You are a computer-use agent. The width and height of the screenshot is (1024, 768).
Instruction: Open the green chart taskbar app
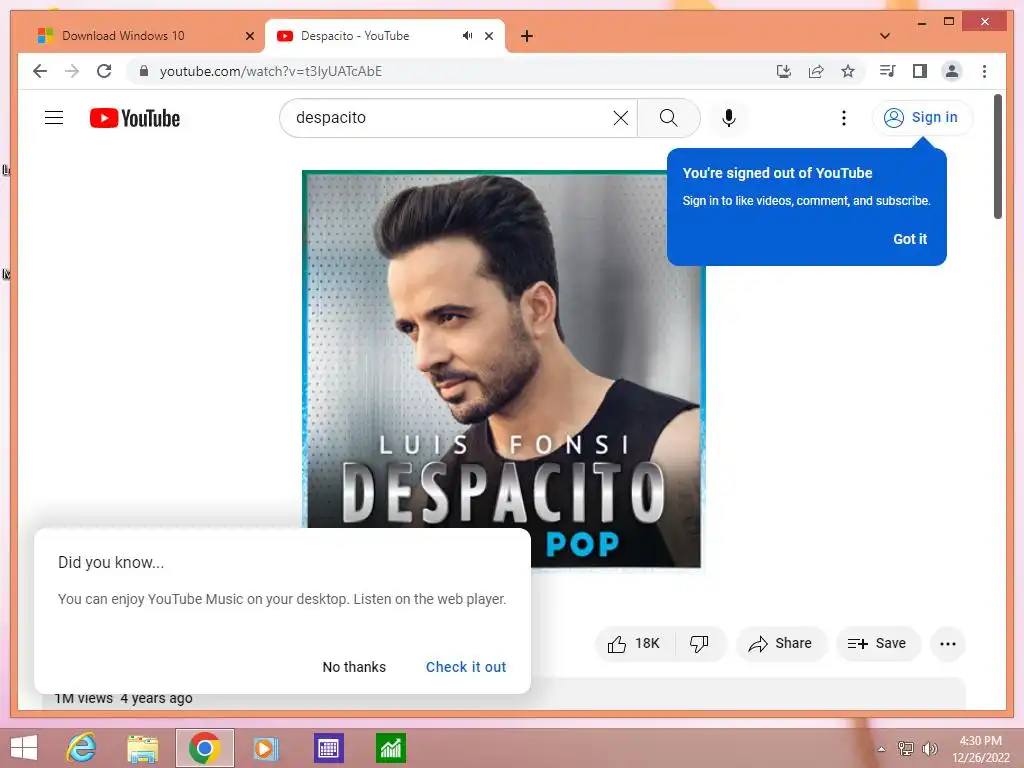[391, 748]
